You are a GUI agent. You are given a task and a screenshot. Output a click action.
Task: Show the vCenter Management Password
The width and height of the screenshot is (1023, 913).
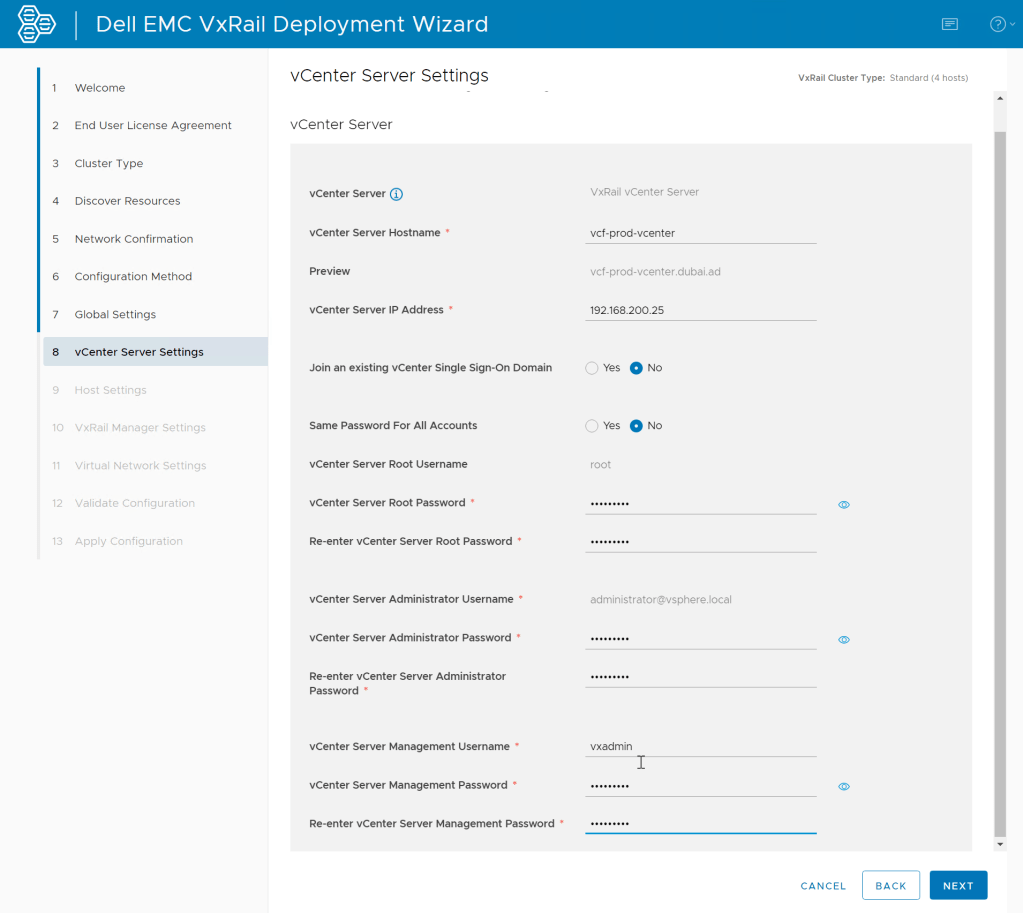click(844, 787)
